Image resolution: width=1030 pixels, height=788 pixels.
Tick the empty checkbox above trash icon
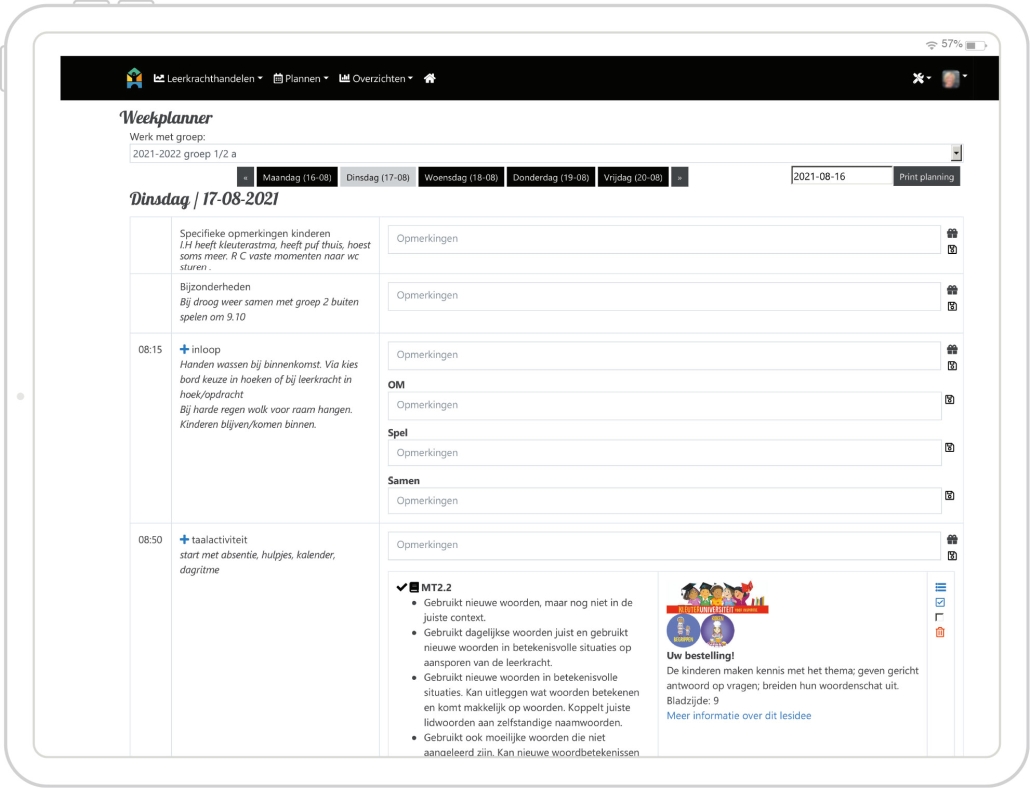[x=939, y=617]
